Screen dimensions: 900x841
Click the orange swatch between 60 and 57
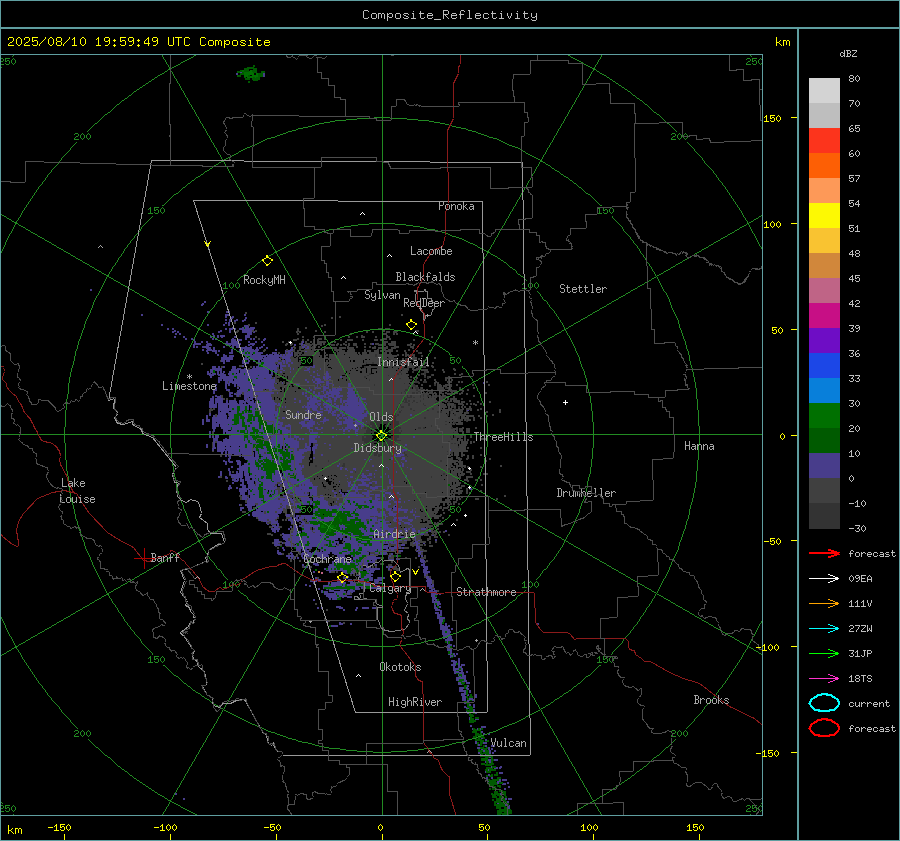(x=824, y=166)
